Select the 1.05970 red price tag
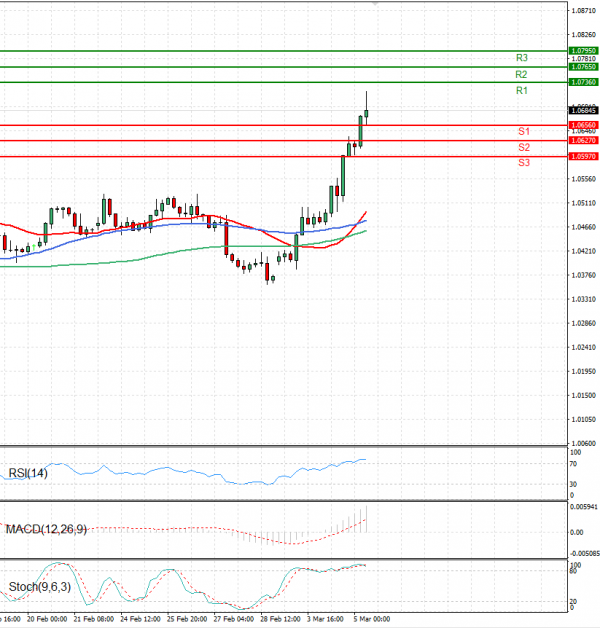The width and height of the screenshot is (600, 628). coord(583,157)
